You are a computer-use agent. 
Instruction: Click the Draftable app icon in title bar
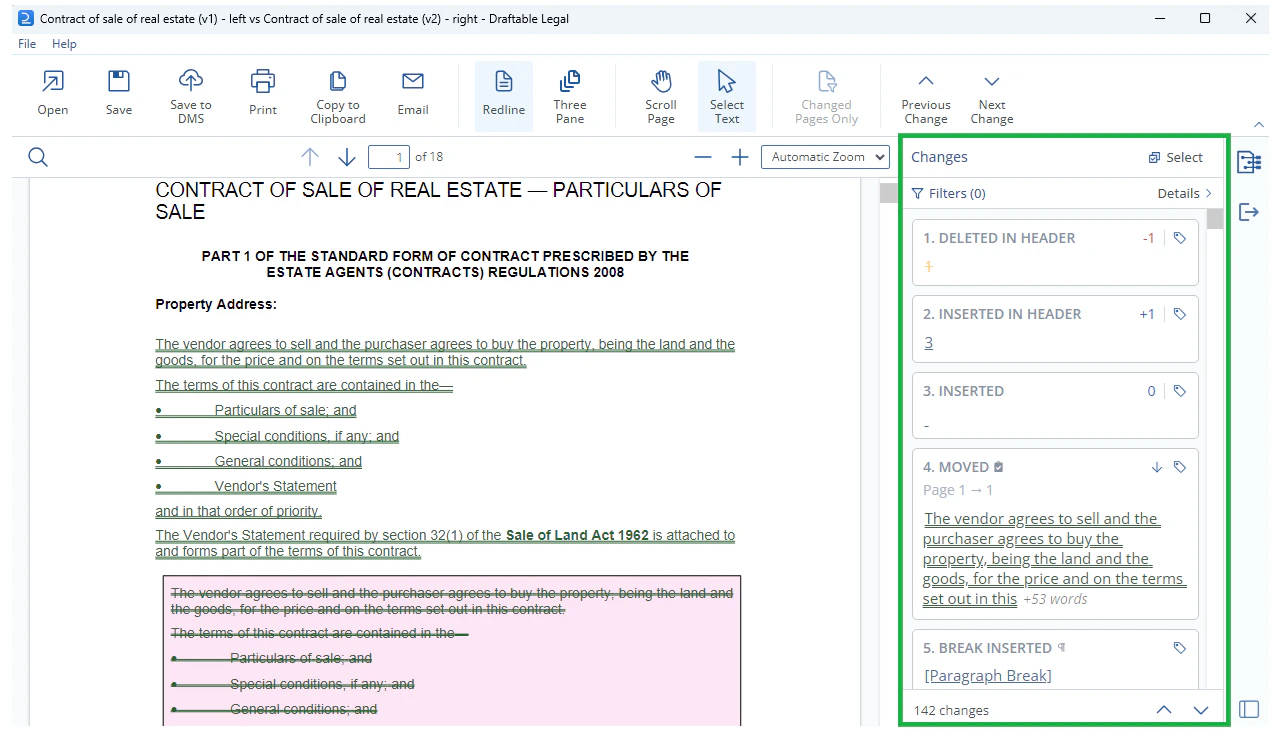coord(26,18)
